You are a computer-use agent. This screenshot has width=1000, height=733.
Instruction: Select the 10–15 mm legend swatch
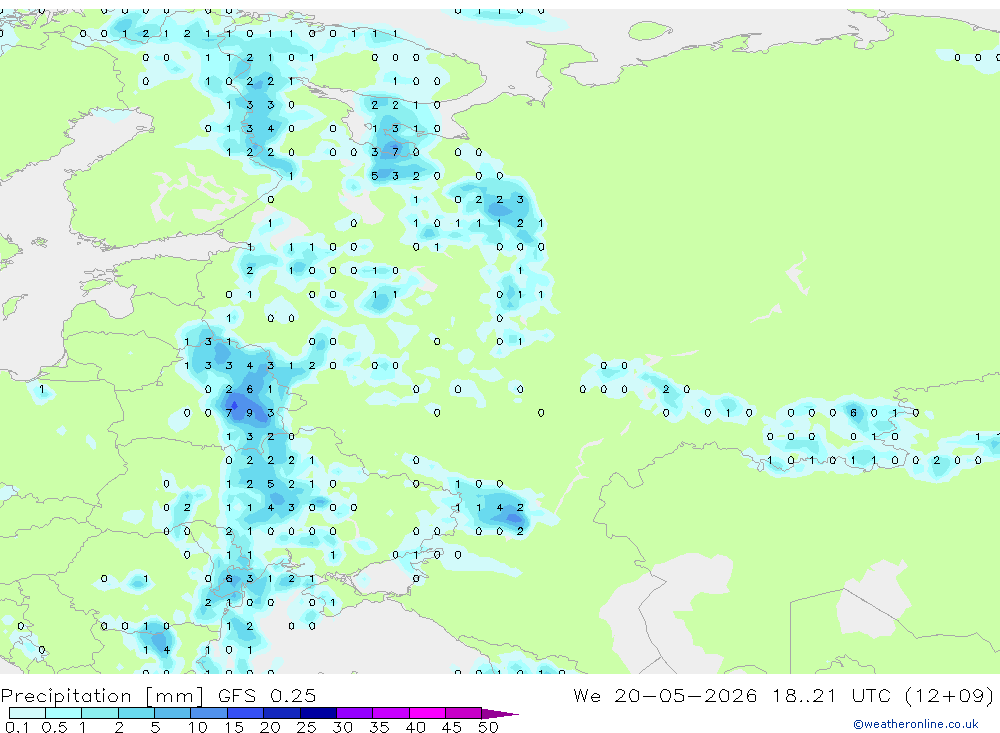(209, 713)
